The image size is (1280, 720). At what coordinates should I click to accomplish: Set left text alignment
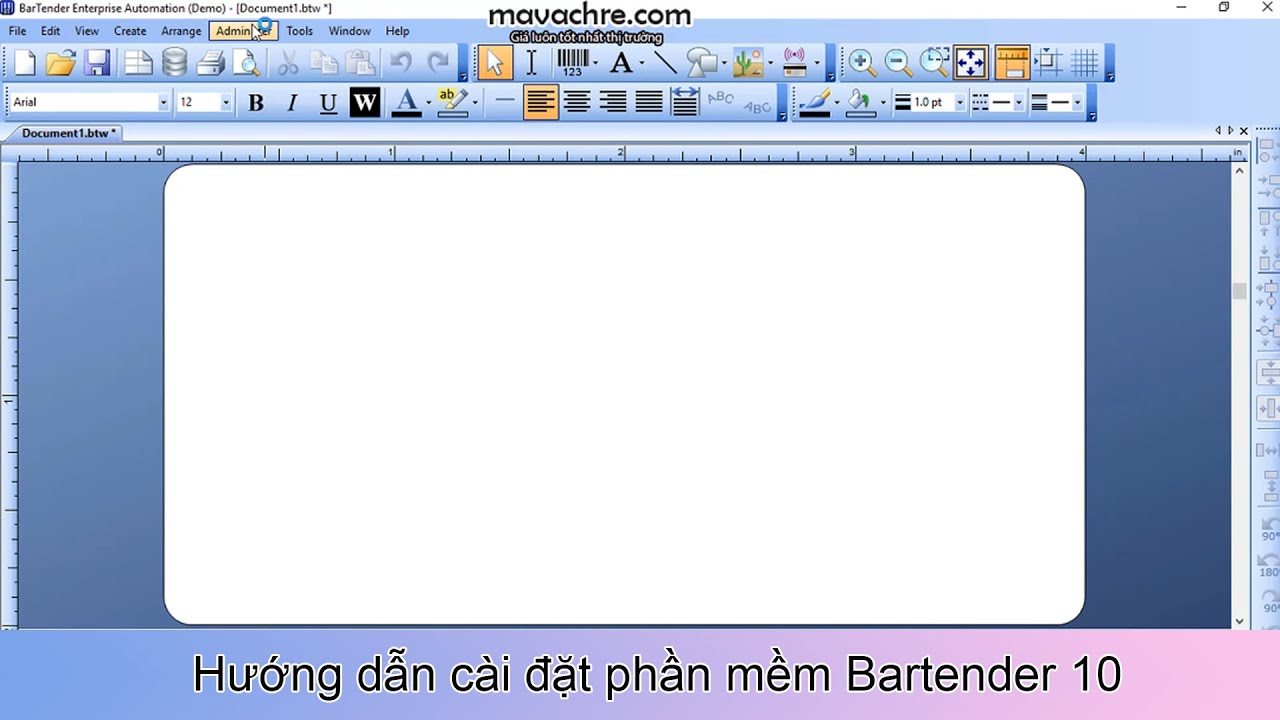tap(541, 102)
